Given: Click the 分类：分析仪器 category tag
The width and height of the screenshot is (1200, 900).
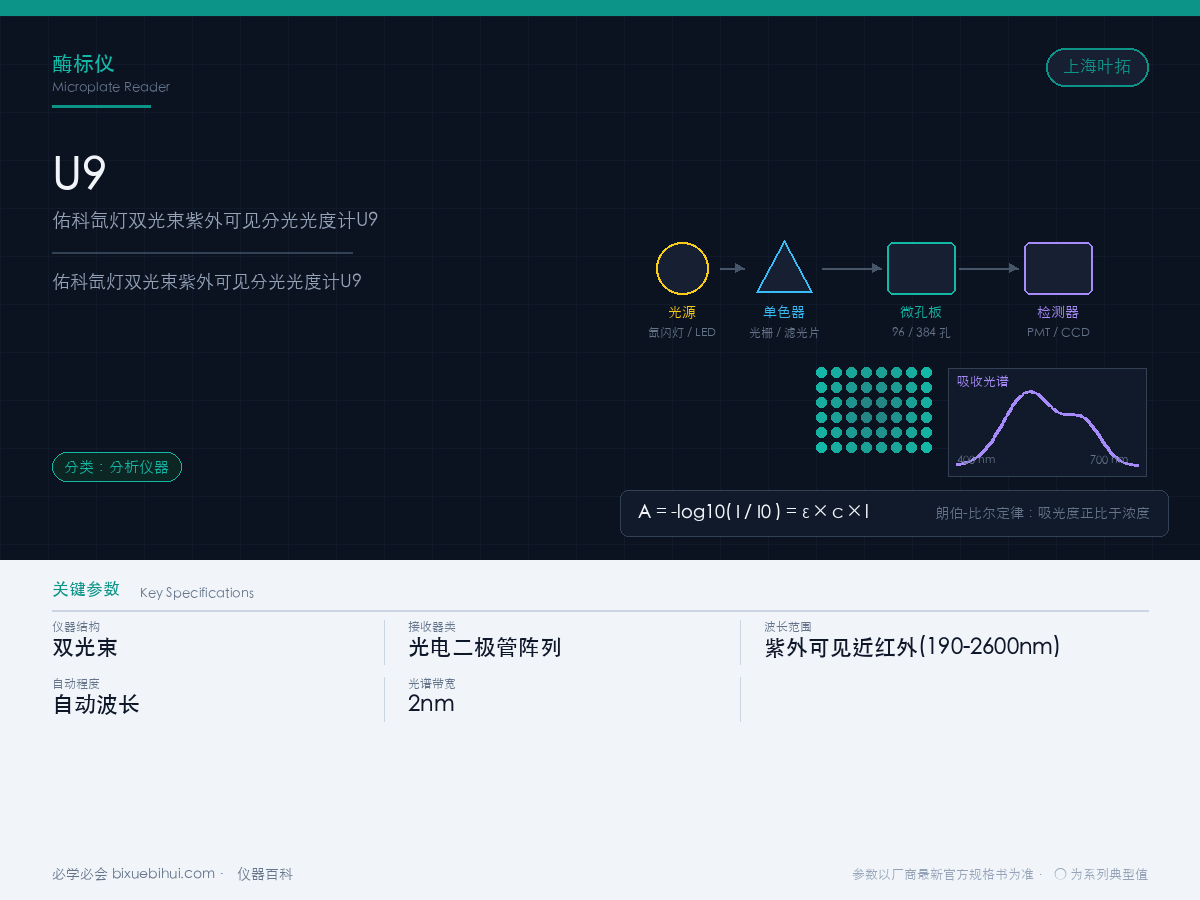Looking at the screenshot, I should click(x=117, y=467).
